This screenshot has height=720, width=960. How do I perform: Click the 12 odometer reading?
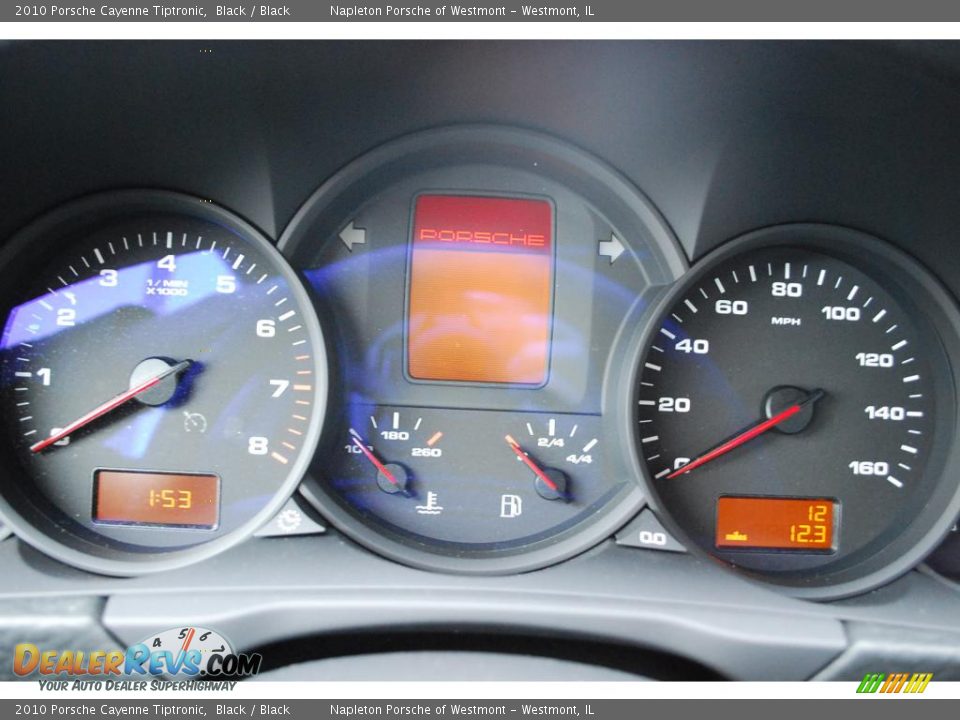(817, 512)
